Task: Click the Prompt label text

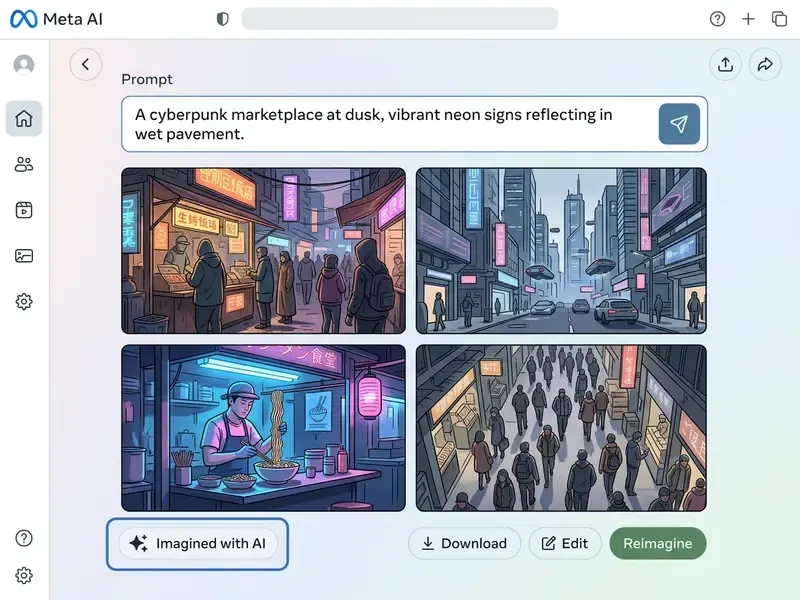Action: point(147,80)
